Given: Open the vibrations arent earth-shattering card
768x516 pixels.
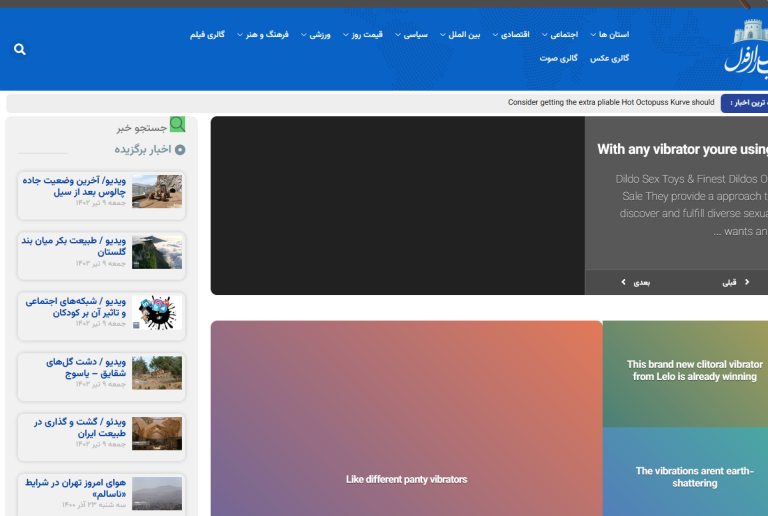Looking at the screenshot, I should coord(685,471).
